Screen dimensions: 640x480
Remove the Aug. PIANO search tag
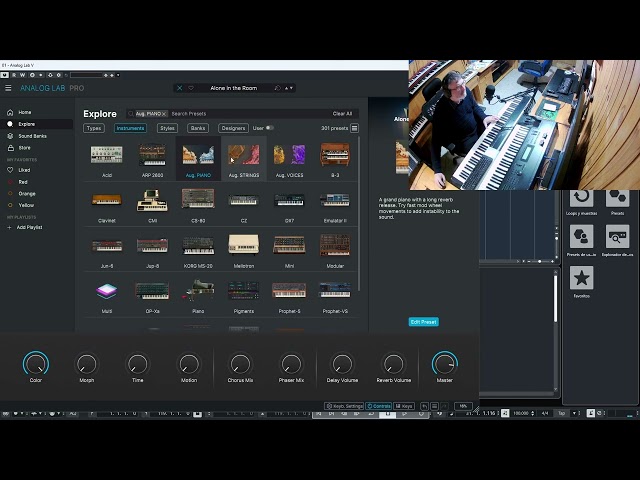pos(164,114)
